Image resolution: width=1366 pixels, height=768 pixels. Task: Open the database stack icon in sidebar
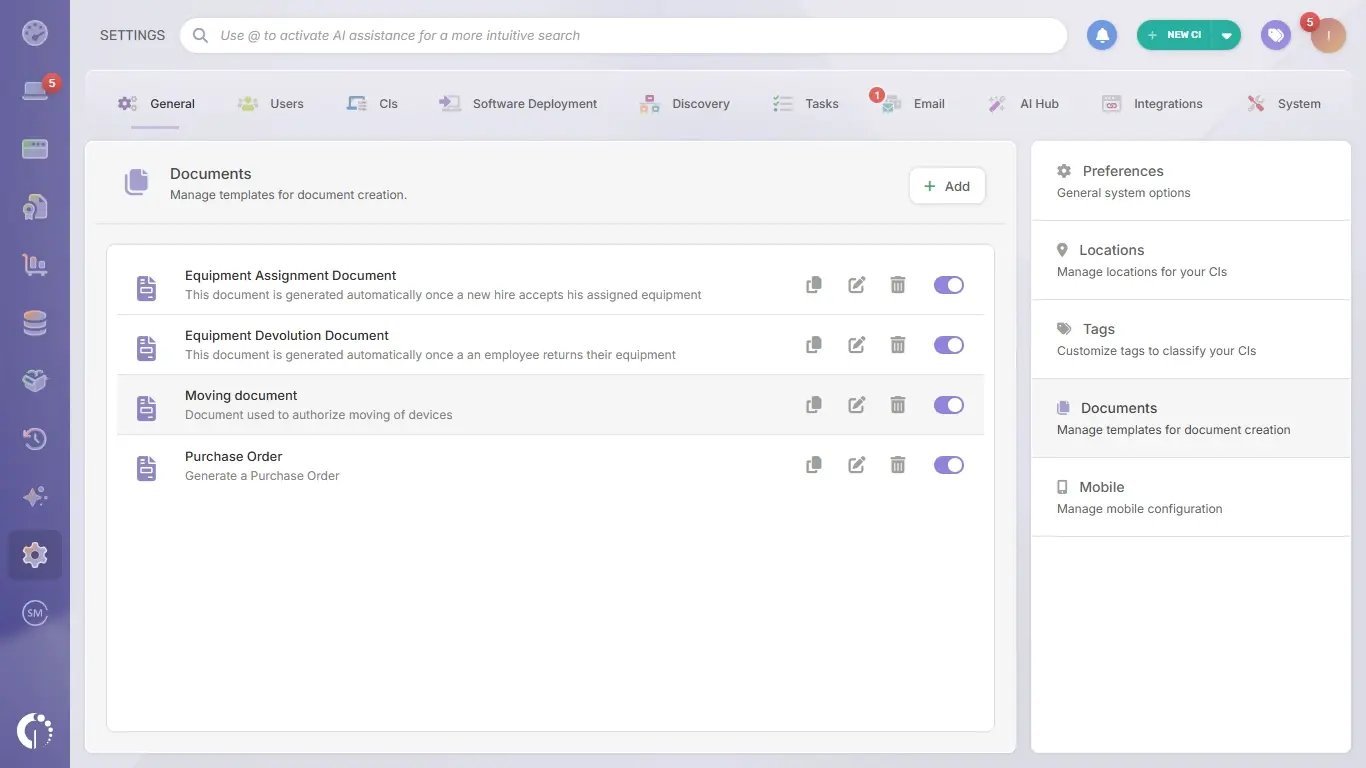point(35,323)
